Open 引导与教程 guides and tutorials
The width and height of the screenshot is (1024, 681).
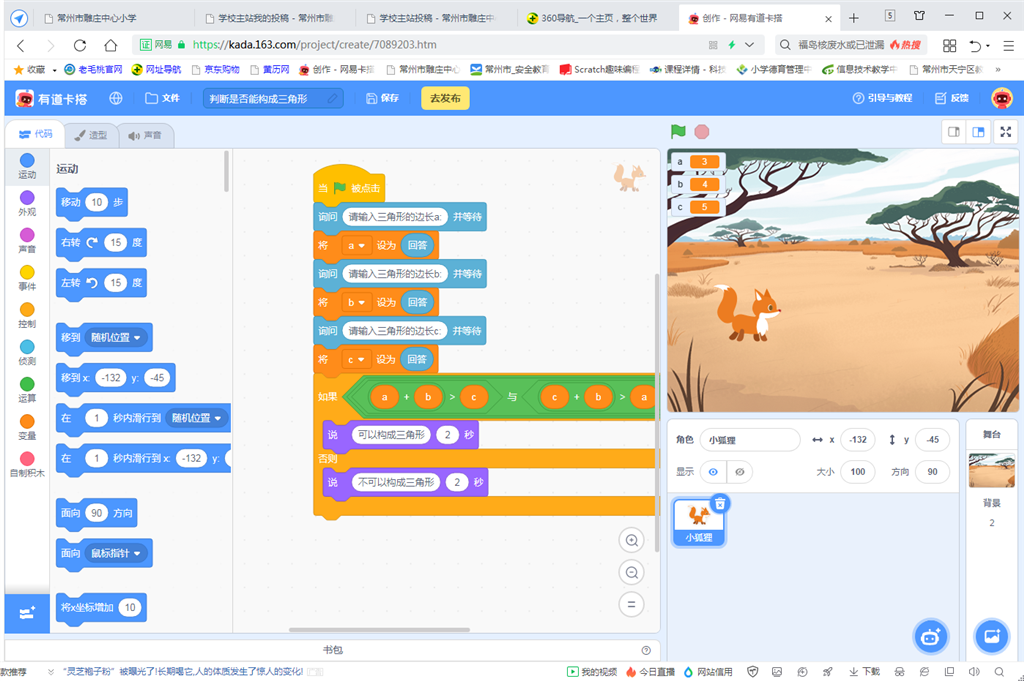[882, 99]
